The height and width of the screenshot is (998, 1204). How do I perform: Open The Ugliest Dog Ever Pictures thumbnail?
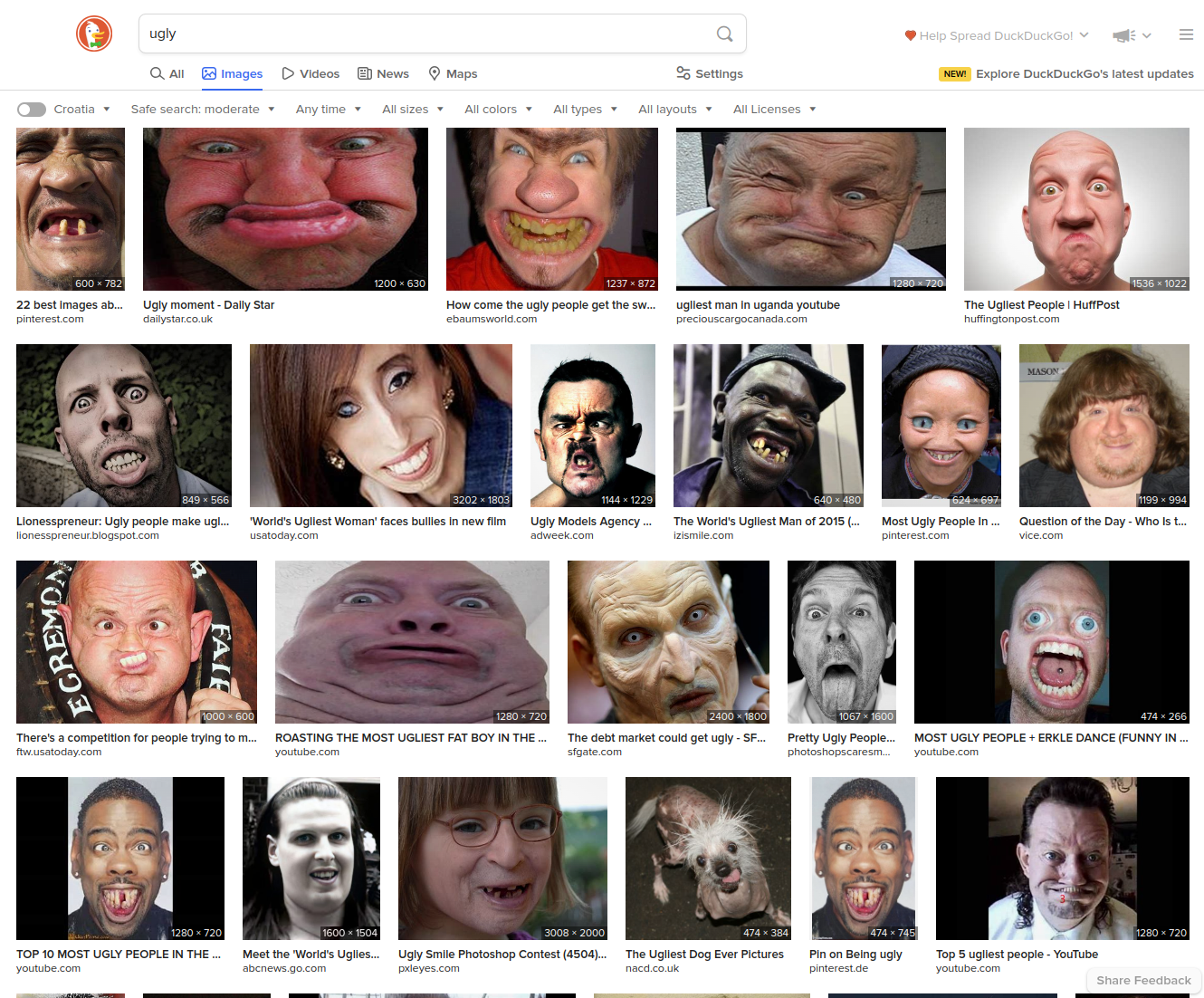[x=708, y=859]
